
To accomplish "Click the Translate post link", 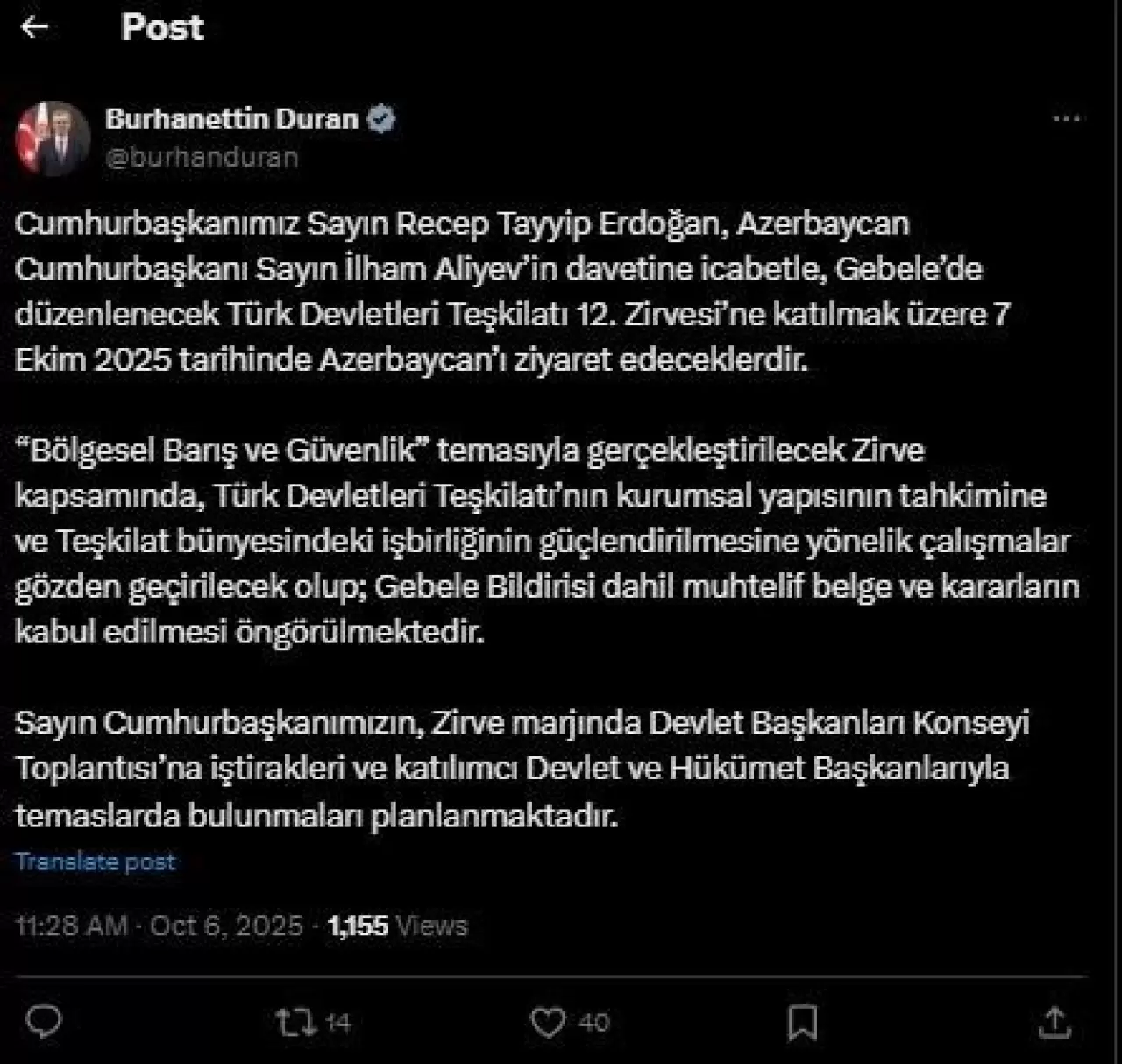I will (96, 862).
